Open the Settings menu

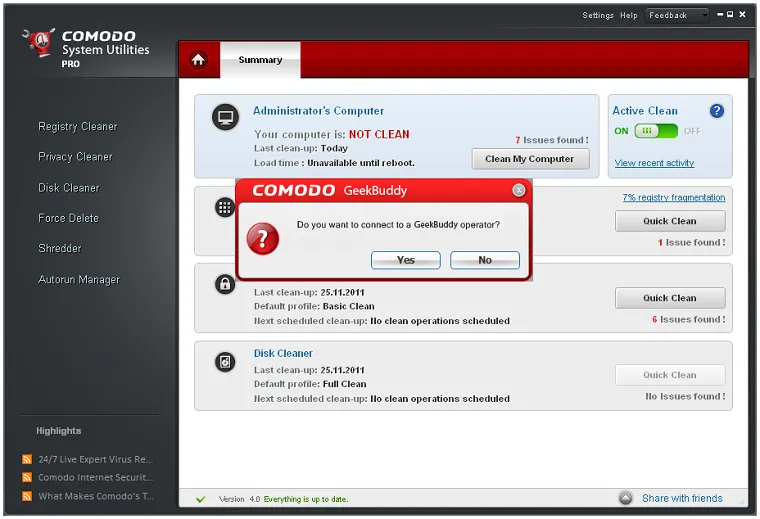(x=598, y=16)
